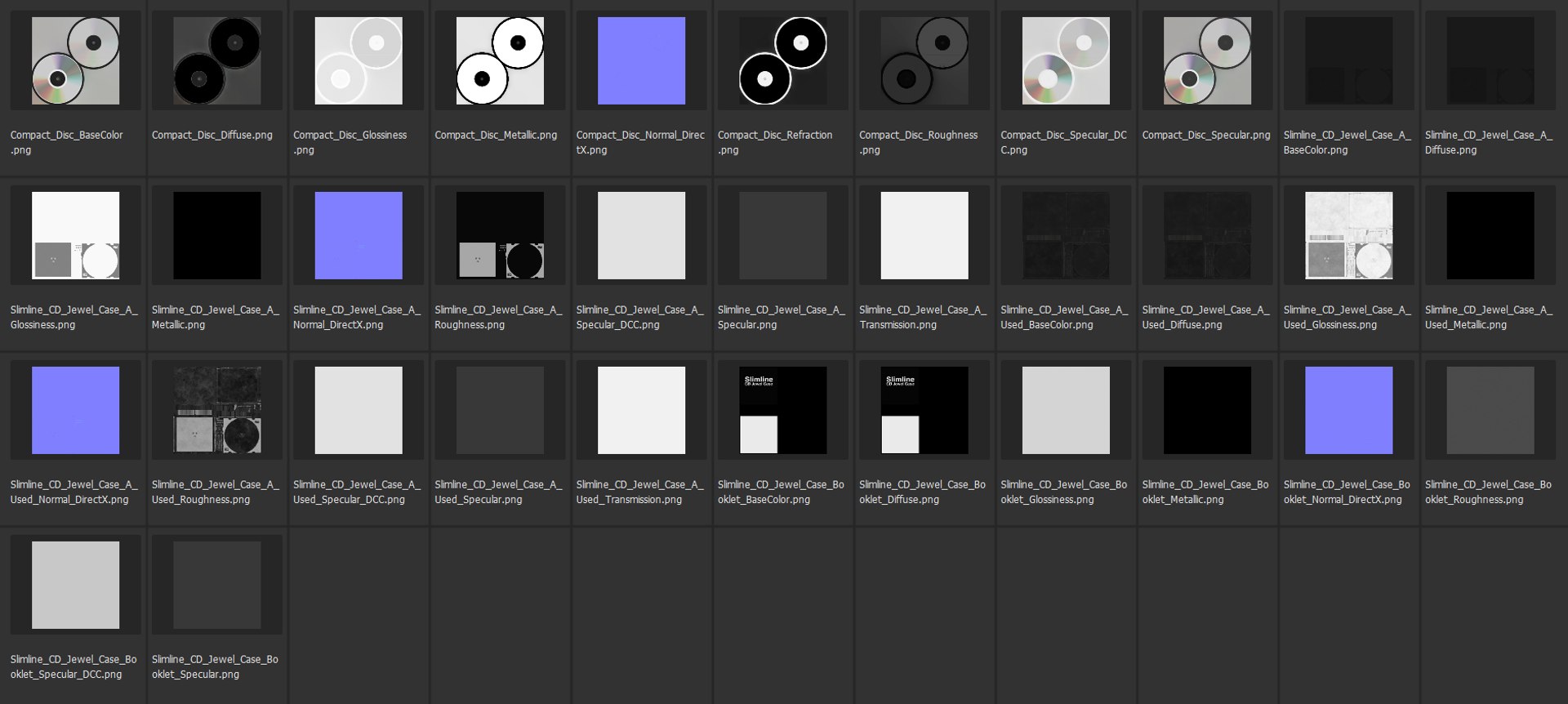Screen dimensions: 1568x704
Task: Select Slimline_CD_Jewel_Case_A_Used_Normal_DirectX.png thumbnail
Action: (x=75, y=410)
